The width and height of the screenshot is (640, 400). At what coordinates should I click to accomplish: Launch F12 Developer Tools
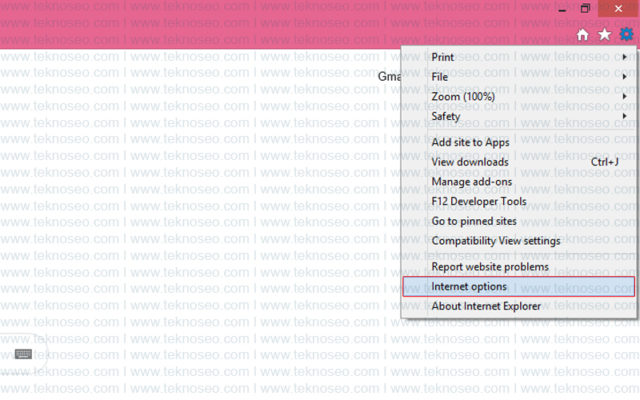(518, 201)
